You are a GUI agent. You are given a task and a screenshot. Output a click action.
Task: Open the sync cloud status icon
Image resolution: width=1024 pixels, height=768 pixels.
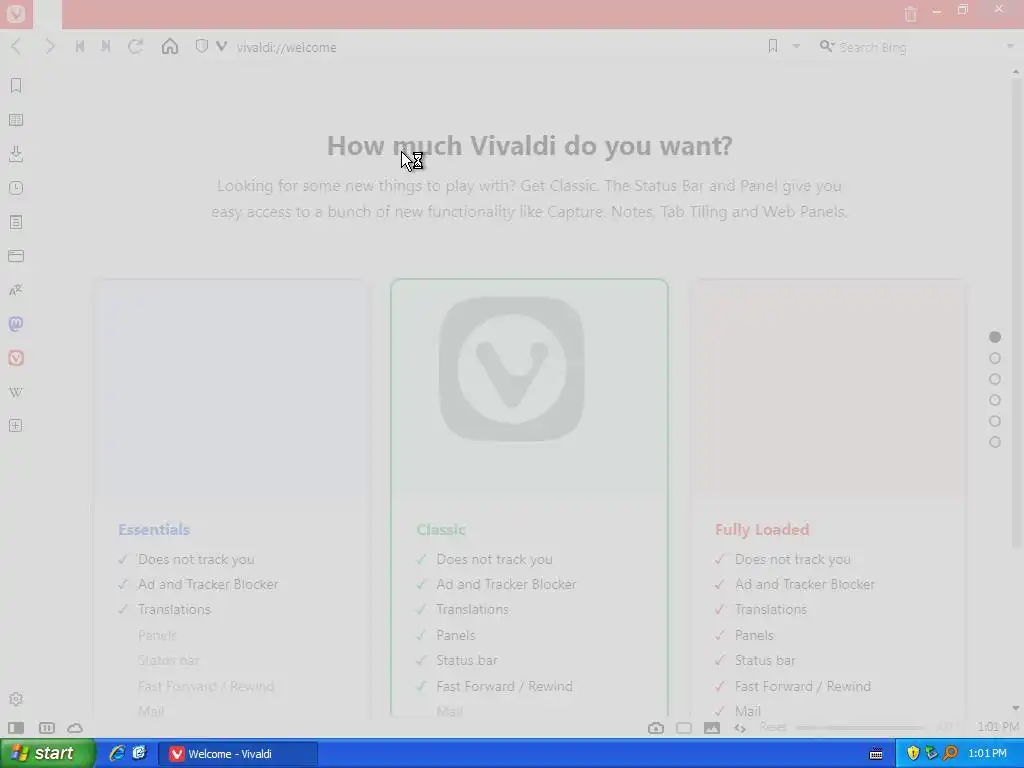[x=75, y=728]
